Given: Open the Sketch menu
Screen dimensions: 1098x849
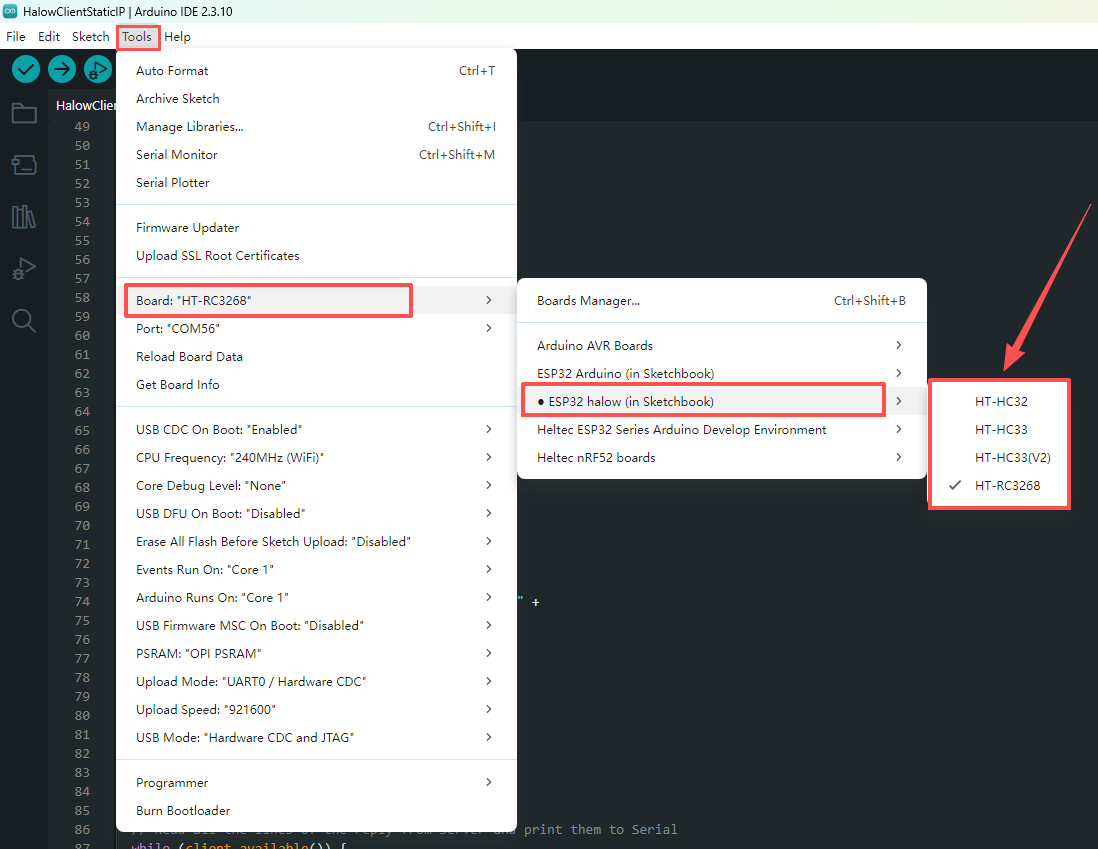Looking at the screenshot, I should [90, 36].
